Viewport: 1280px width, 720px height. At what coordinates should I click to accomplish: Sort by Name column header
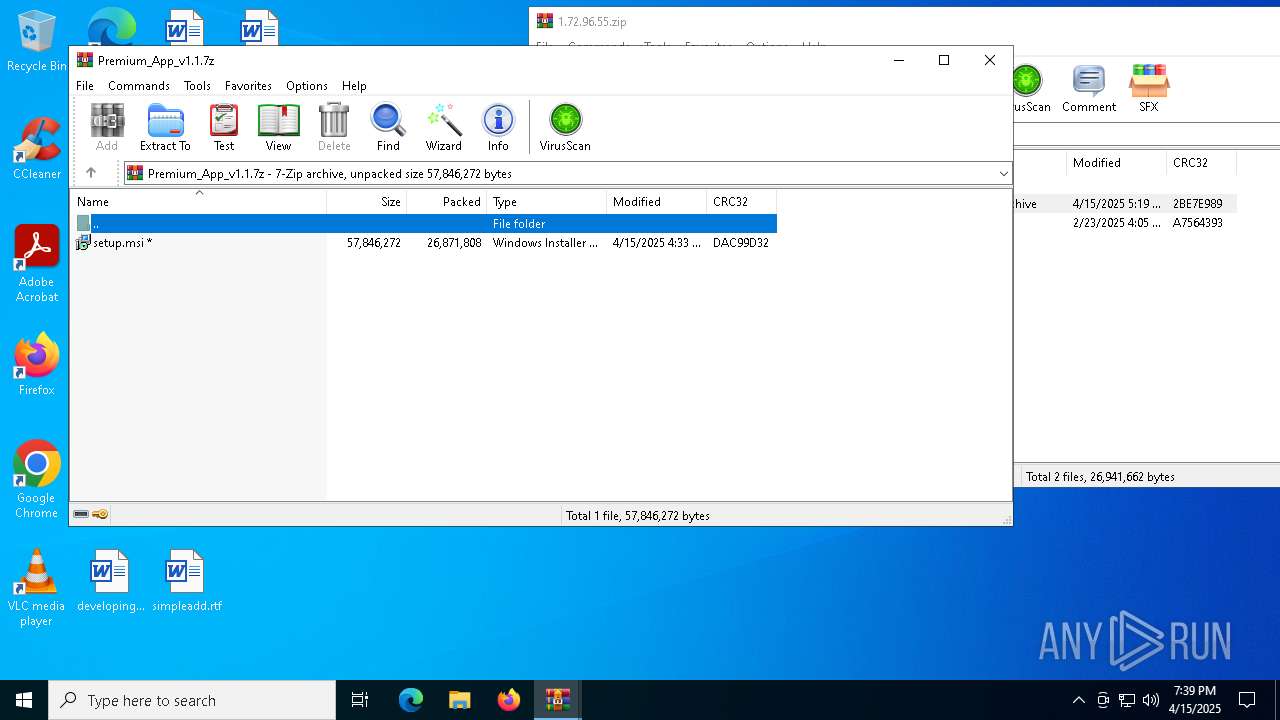coord(198,202)
